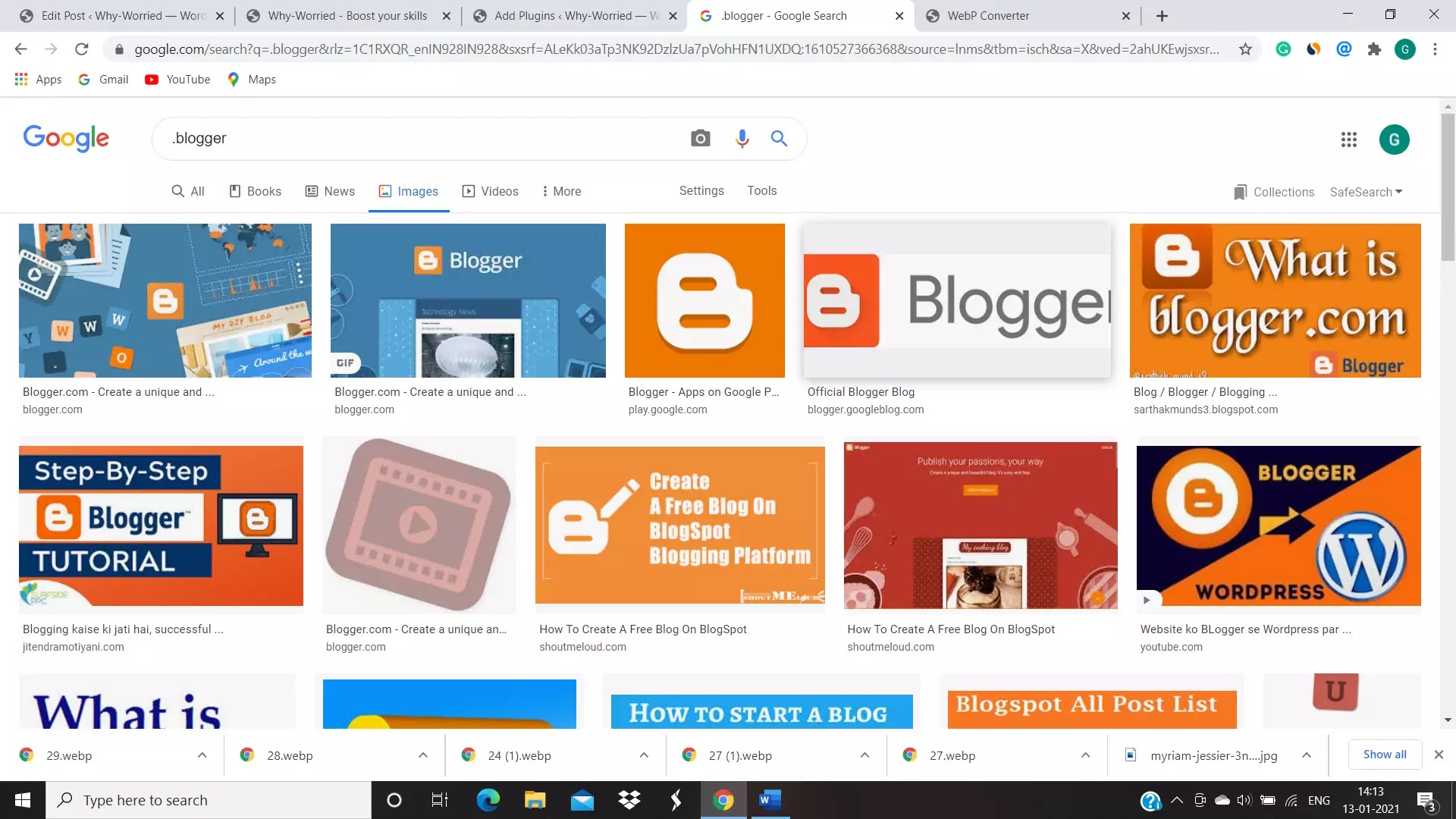Screen dimensions: 1456x819
Task: Bookmark this page with the star icon
Action: pyautogui.click(x=1245, y=49)
